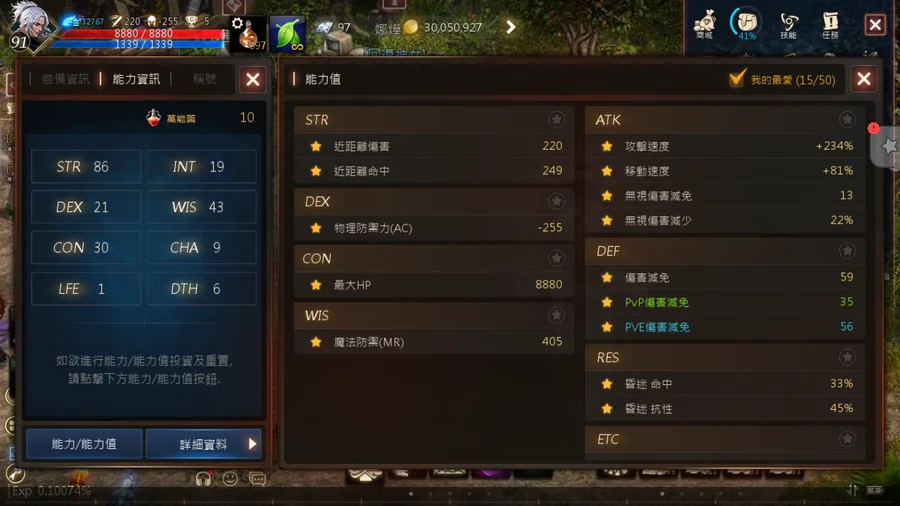Toggle favorite star for ATK category
Image resolution: width=900 pixels, height=506 pixels.
point(847,119)
